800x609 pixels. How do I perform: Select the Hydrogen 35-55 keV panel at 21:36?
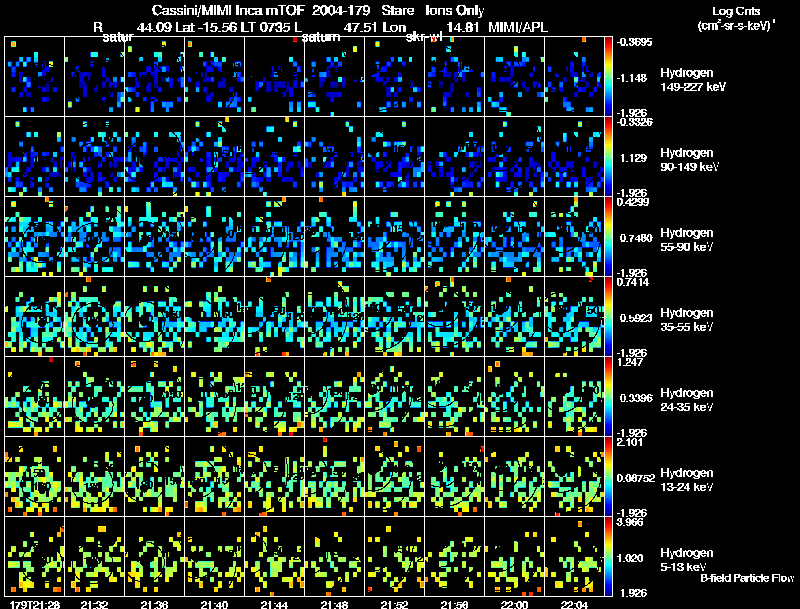[155, 317]
